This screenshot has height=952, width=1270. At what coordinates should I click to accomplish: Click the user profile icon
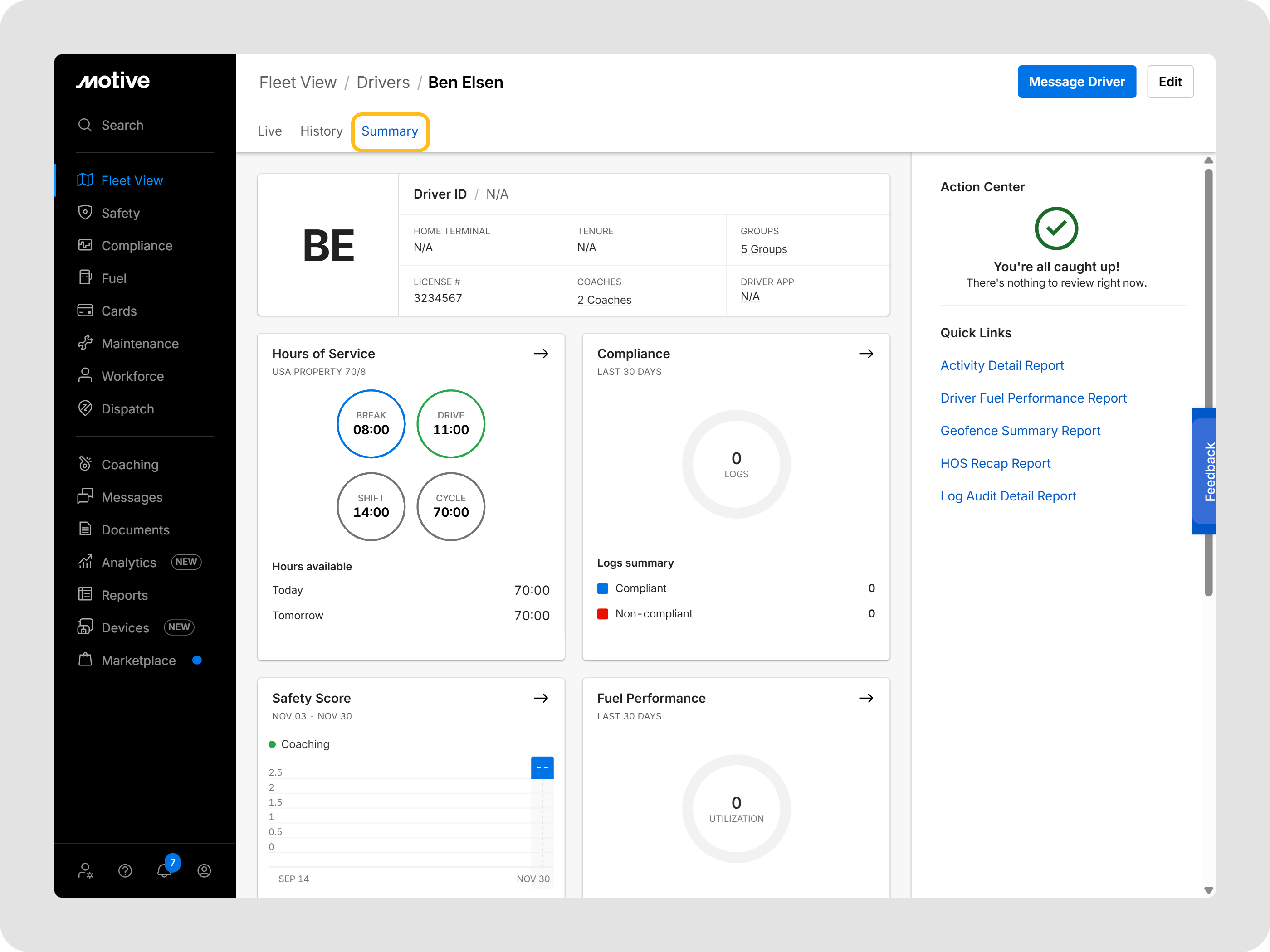coord(204,870)
